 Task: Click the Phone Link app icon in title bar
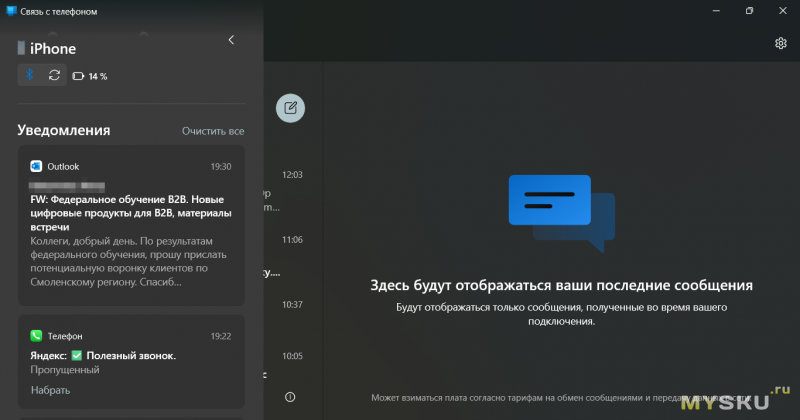(x=11, y=11)
